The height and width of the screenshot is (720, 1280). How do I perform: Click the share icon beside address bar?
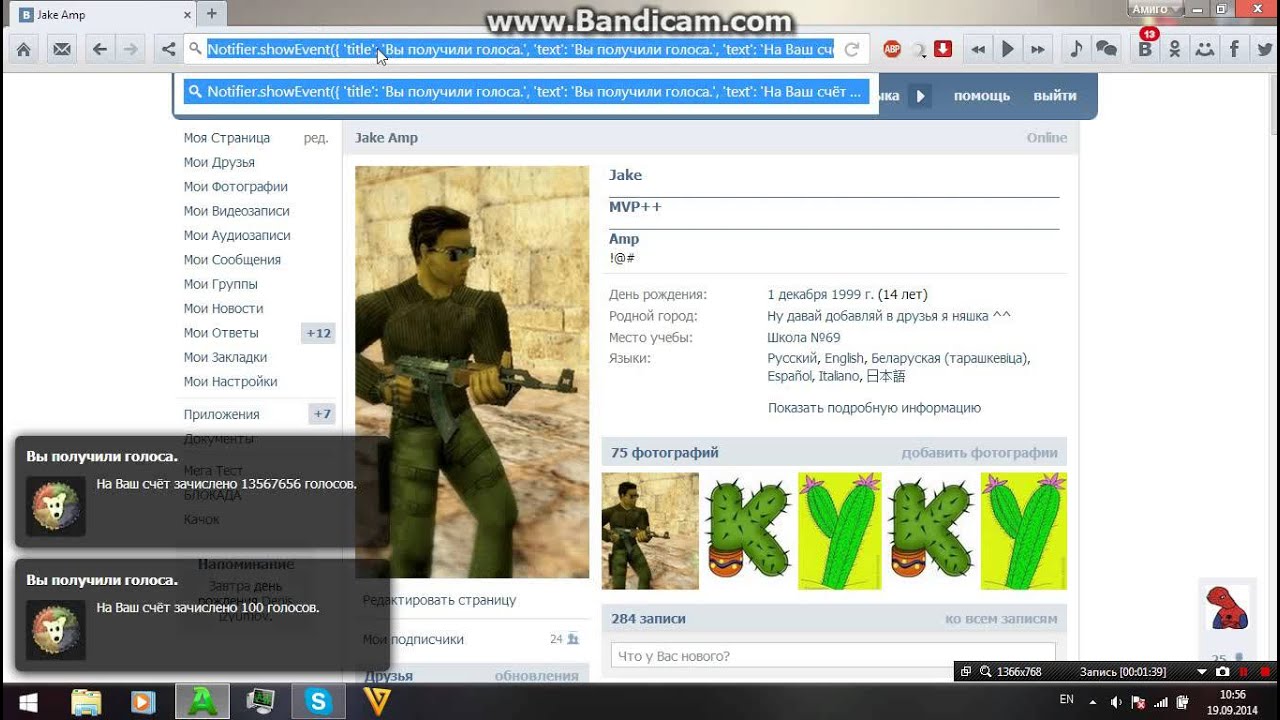click(168, 49)
